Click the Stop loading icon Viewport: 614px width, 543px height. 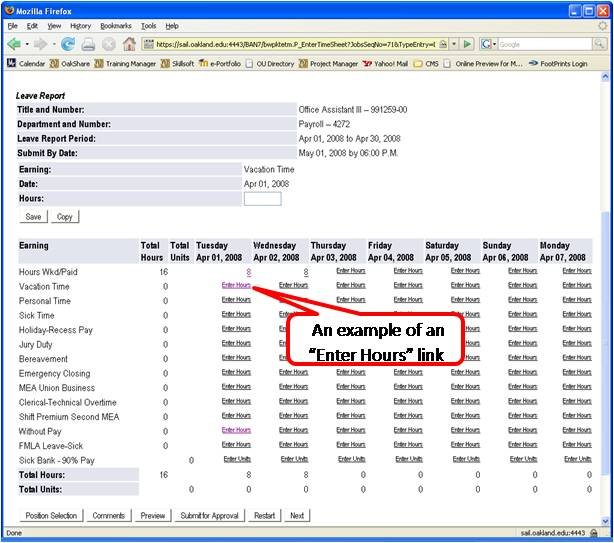pyautogui.click(x=109, y=44)
